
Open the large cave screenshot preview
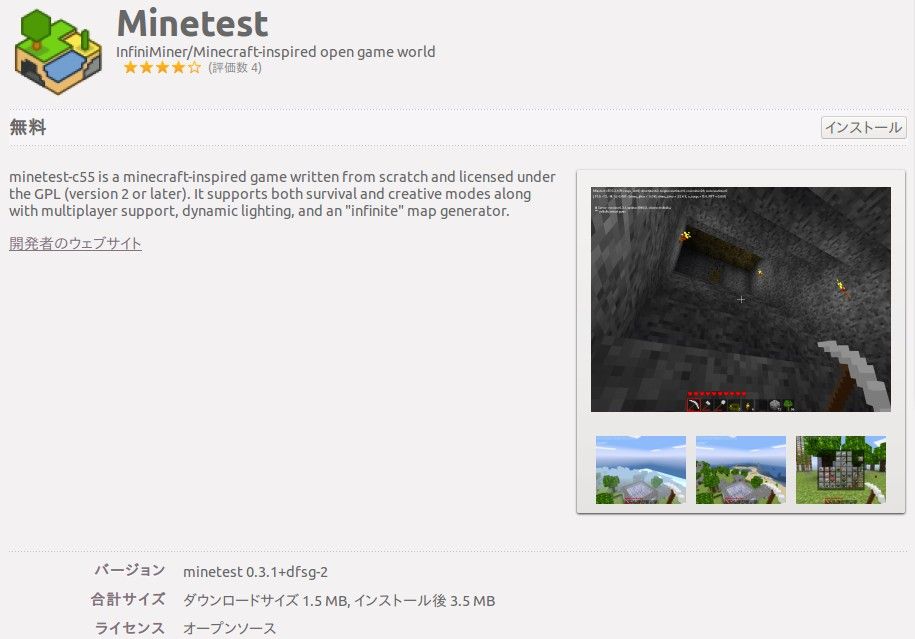point(741,299)
